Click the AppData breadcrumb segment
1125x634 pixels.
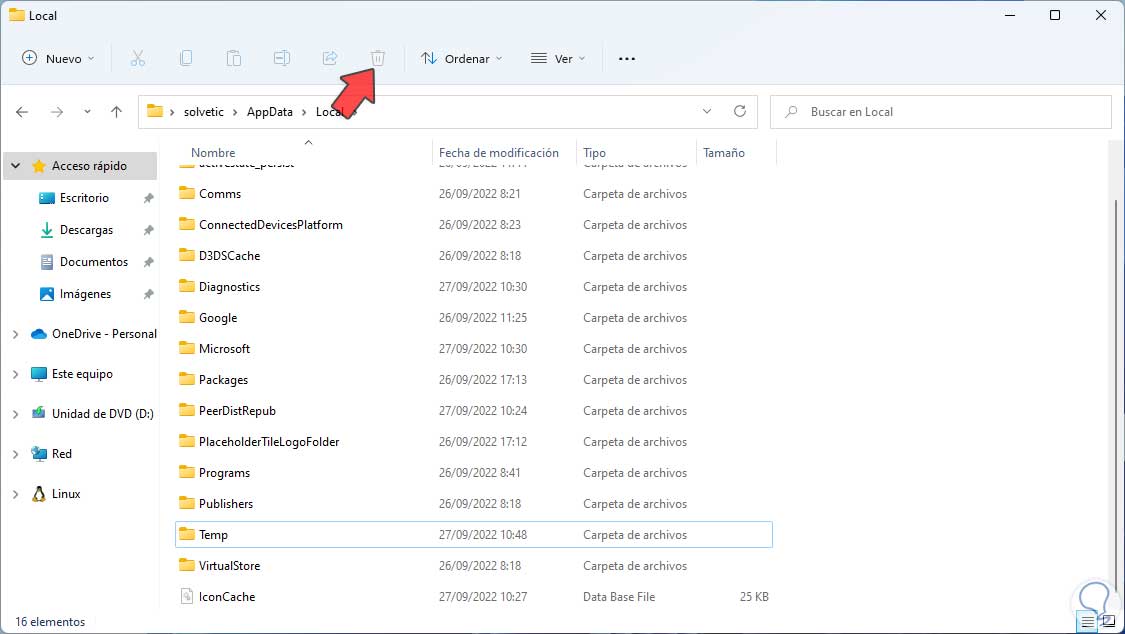tap(270, 112)
